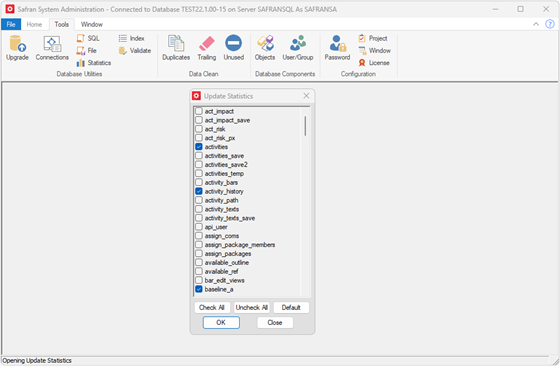
Task: Select the act_risk_px list row
Action: (248, 138)
